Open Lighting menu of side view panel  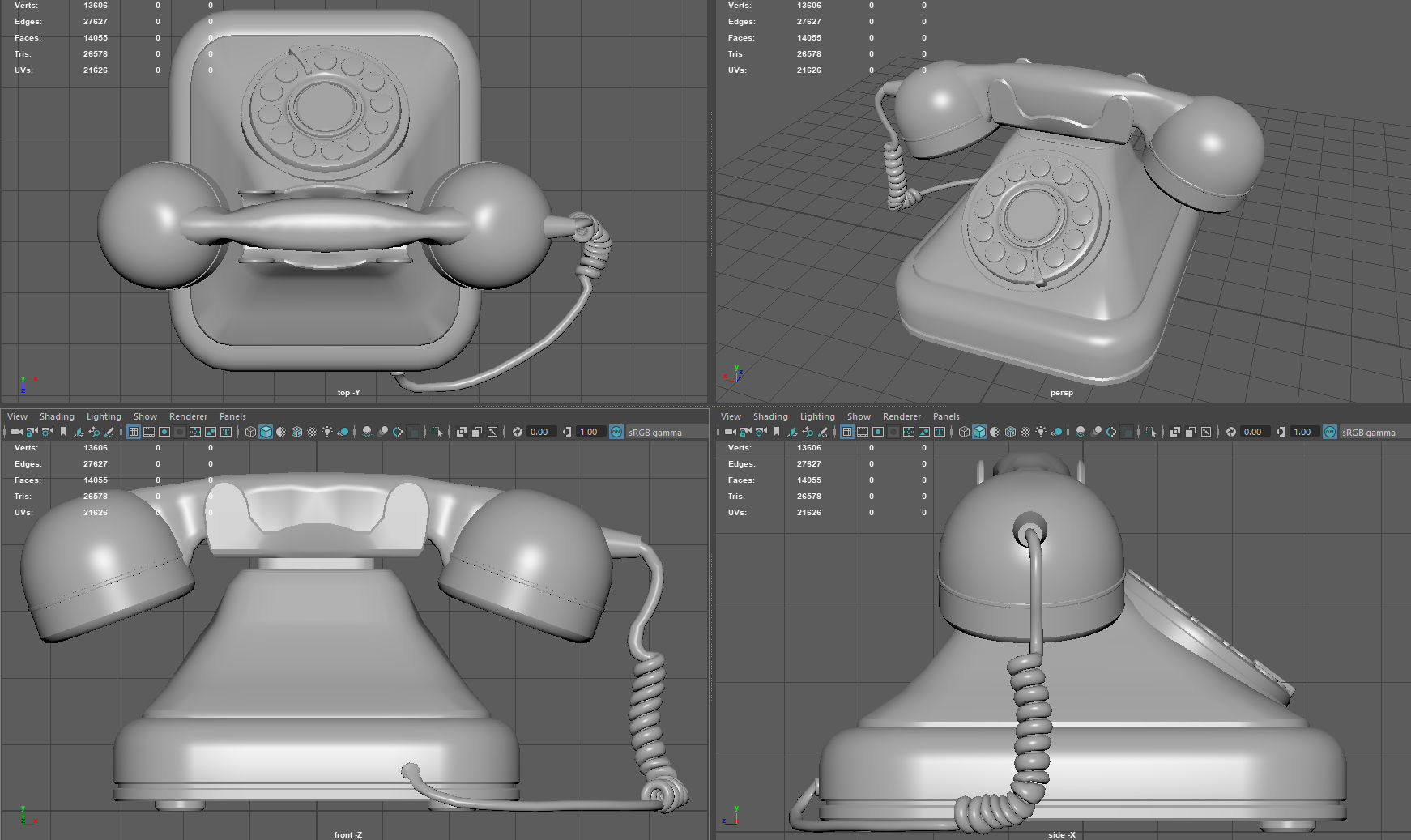(x=817, y=416)
